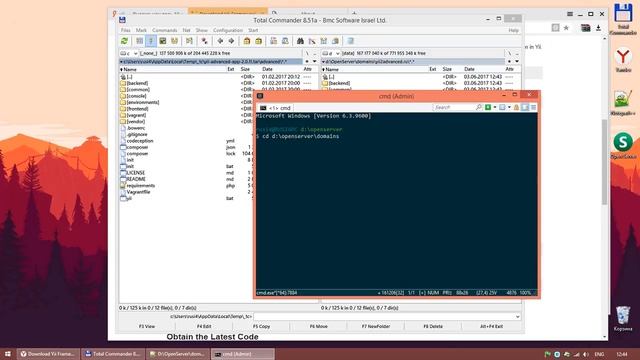The image size is (640, 360).
Task: Select the Brief view icon in Total Commander toolbar
Action: pyautogui.click(x=139, y=41)
